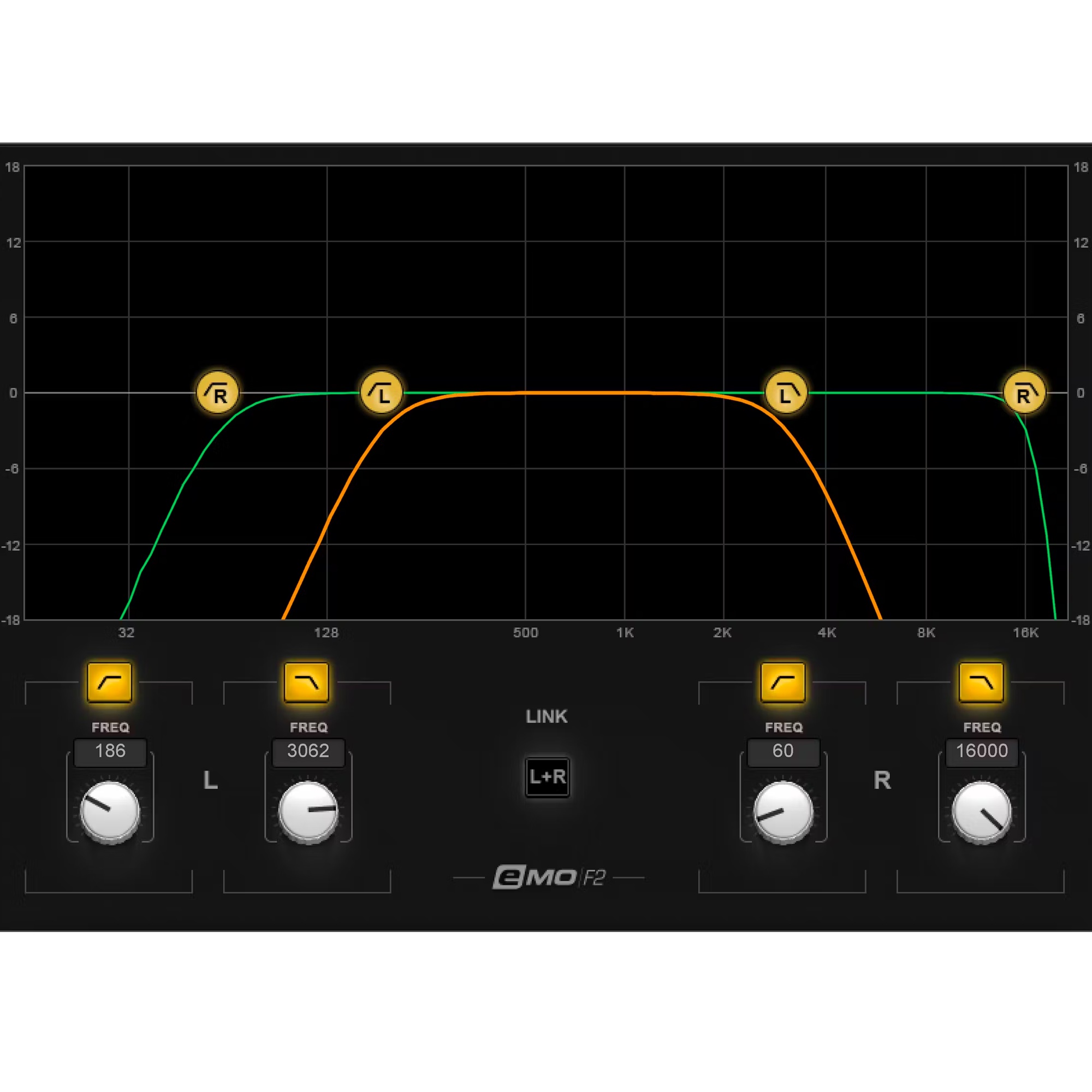Image resolution: width=1092 pixels, height=1092 pixels.
Task: Click the 186 frequency value field
Action: point(110,751)
